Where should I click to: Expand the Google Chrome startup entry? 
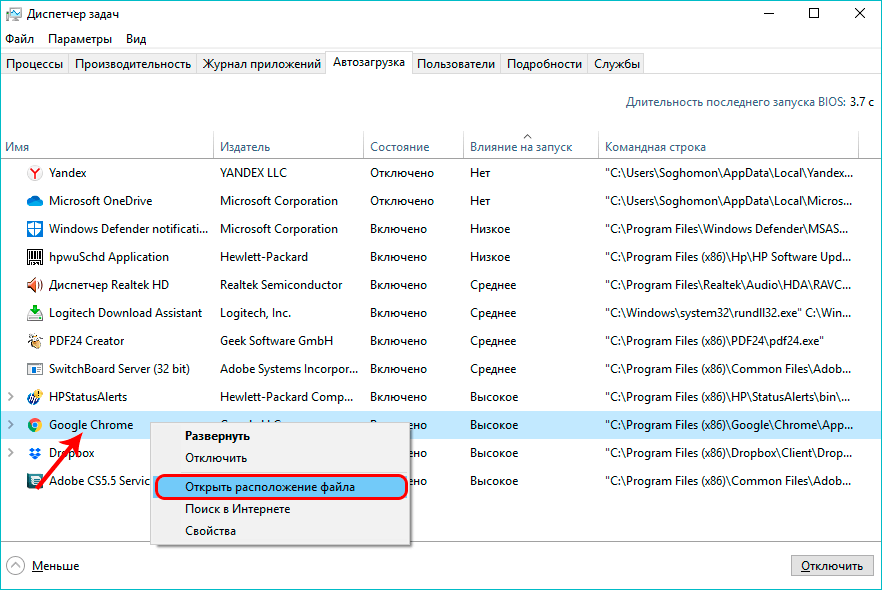tap(11, 425)
